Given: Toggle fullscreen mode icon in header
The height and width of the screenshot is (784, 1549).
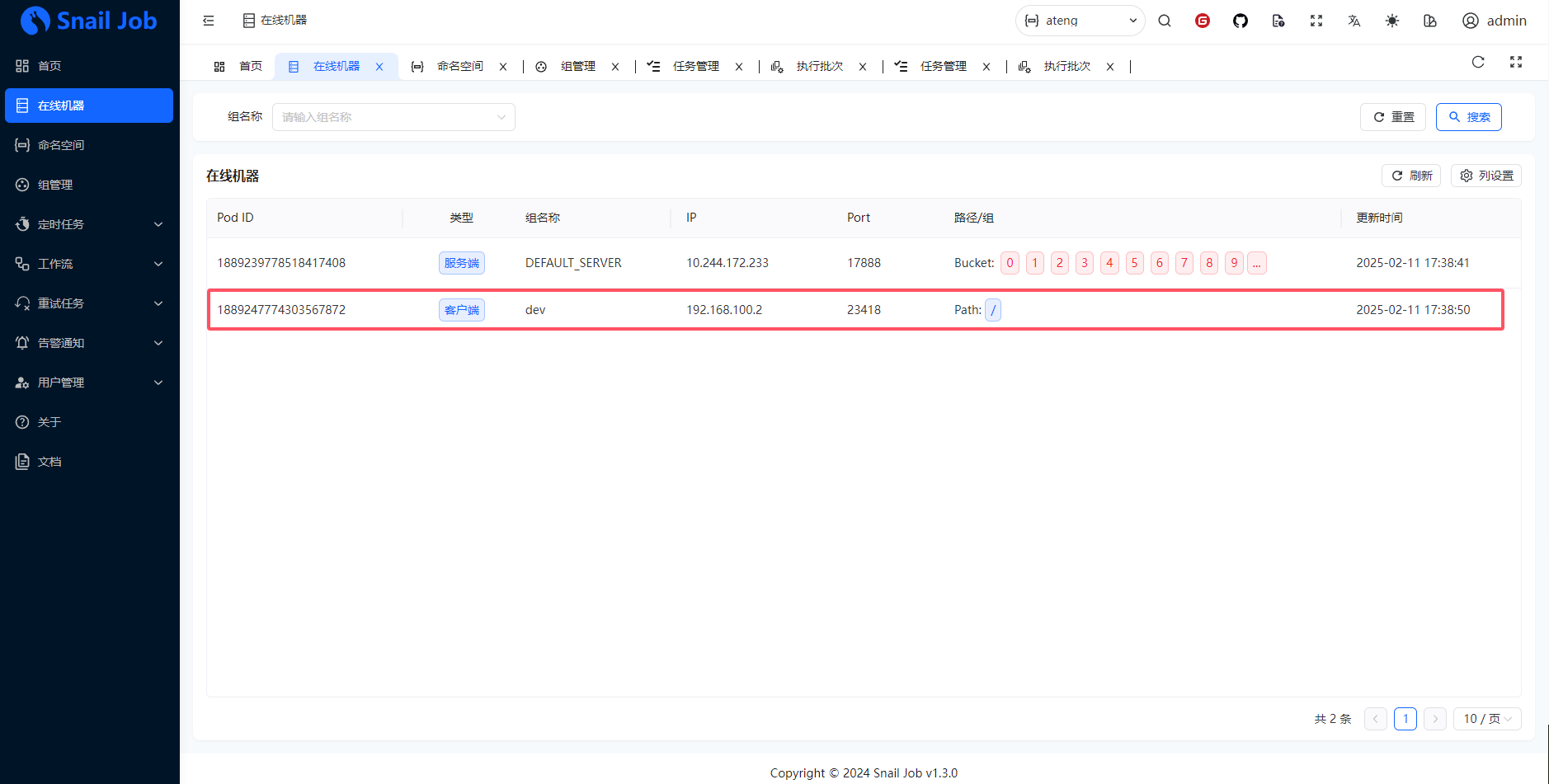Looking at the screenshot, I should 1316,21.
